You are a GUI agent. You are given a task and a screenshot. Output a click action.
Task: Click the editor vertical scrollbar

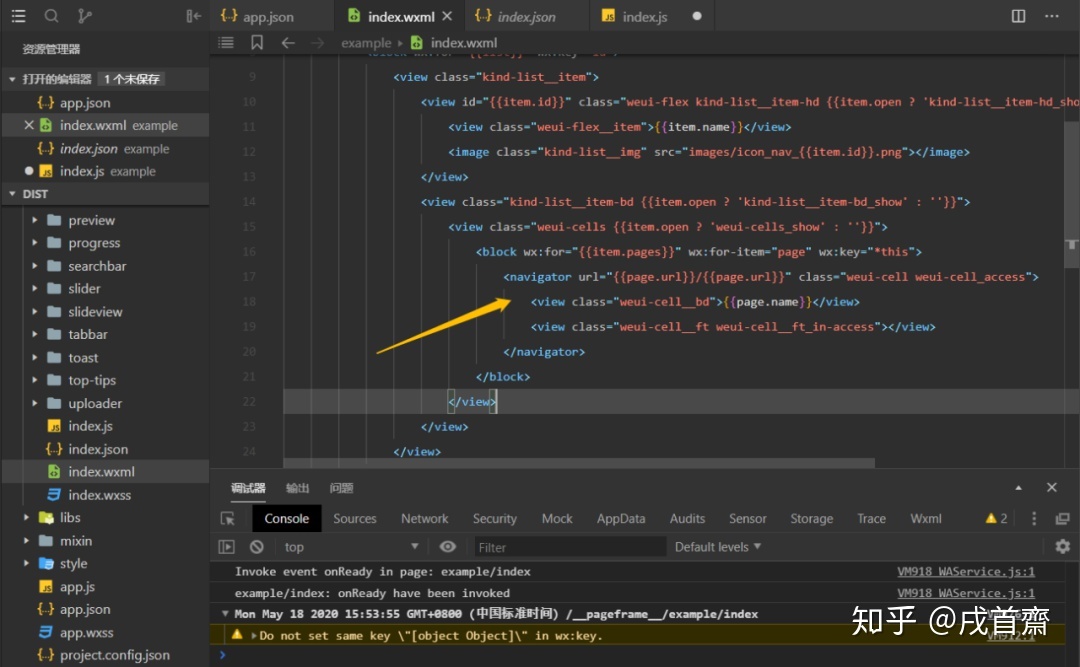click(x=1072, y=193)
